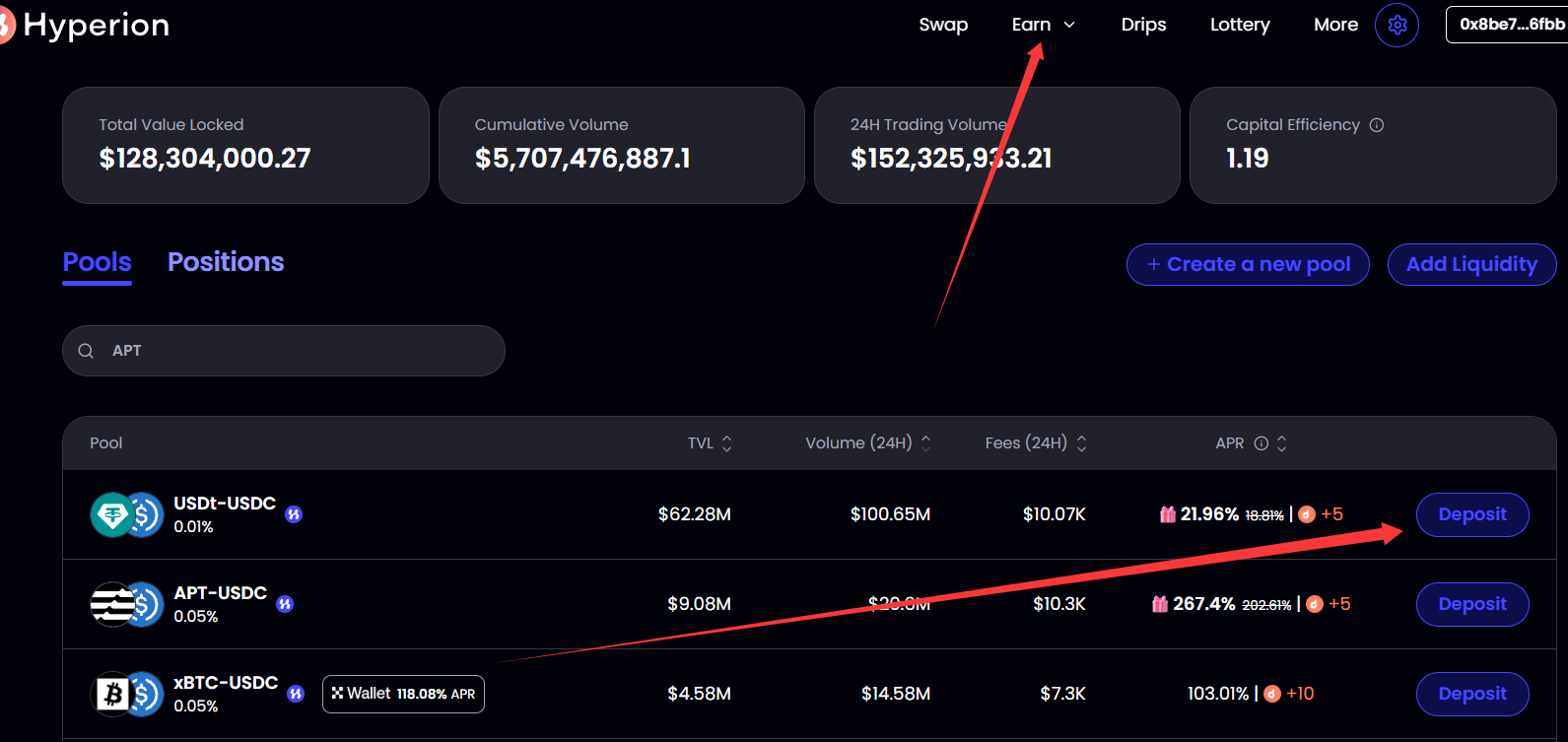Open the Swap page

coord(943,25)
